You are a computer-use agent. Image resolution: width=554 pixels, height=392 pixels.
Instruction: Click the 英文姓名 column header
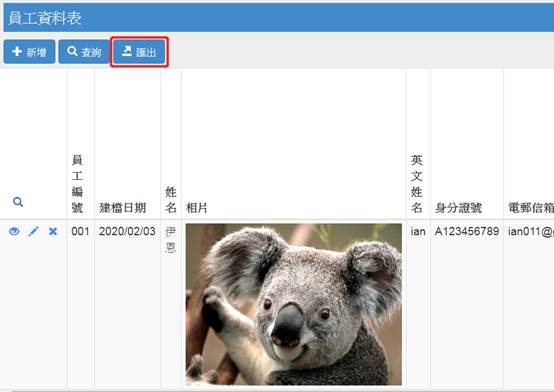pyautogui.click(x=417, y=184)
